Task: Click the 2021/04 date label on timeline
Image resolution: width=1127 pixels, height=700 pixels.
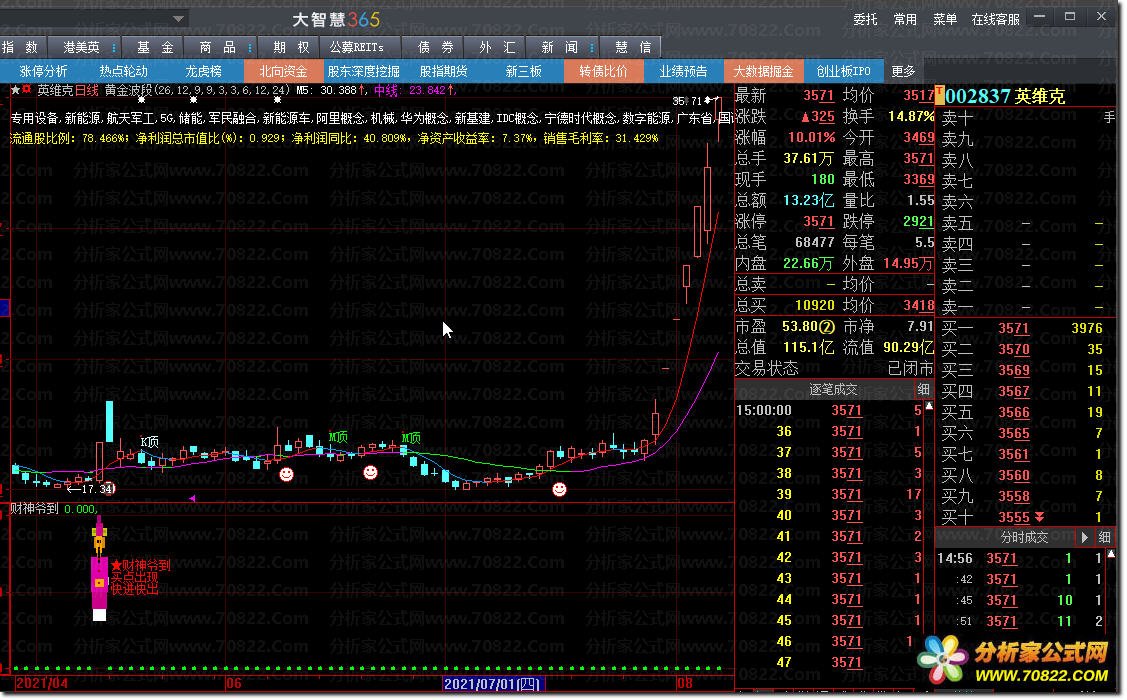Action: 42,683
